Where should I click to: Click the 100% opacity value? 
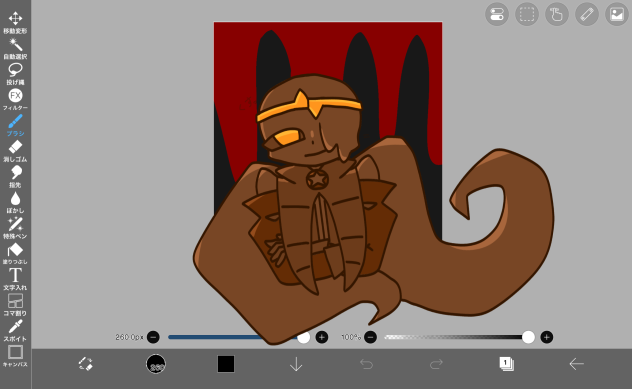351,337
